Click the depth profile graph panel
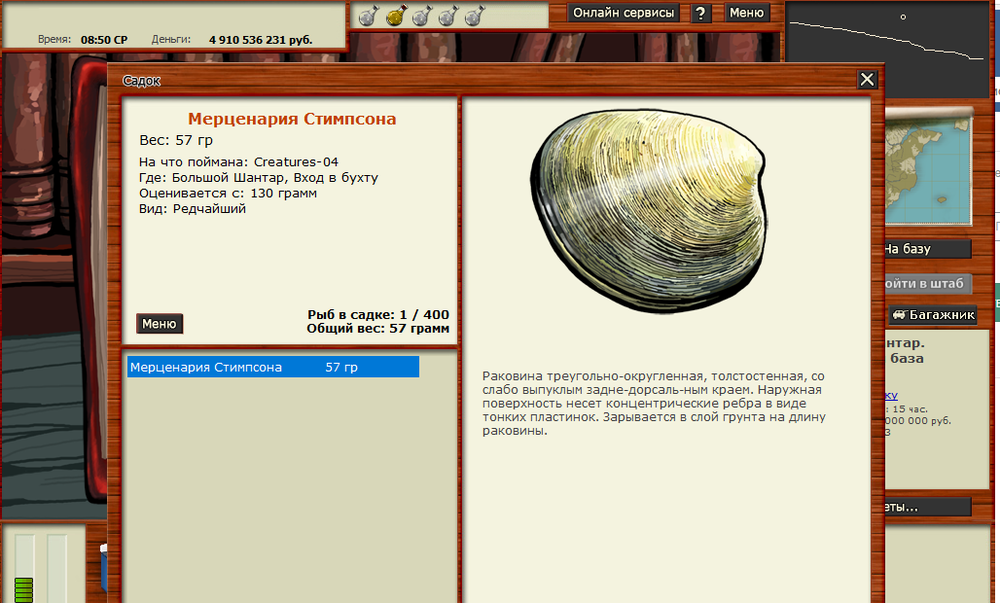 tap(890, 45)
